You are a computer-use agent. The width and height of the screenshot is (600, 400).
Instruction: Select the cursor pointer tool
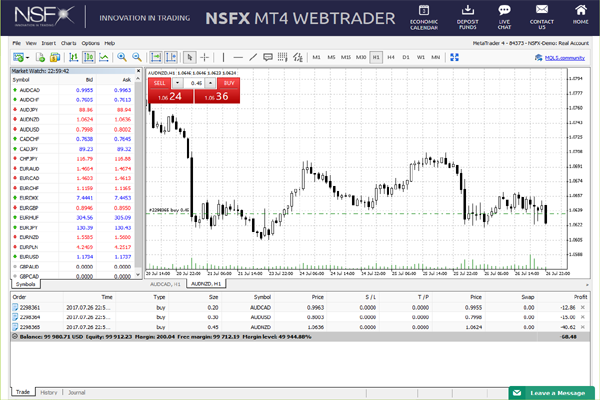pyautogui.click(x=190, y=57)
